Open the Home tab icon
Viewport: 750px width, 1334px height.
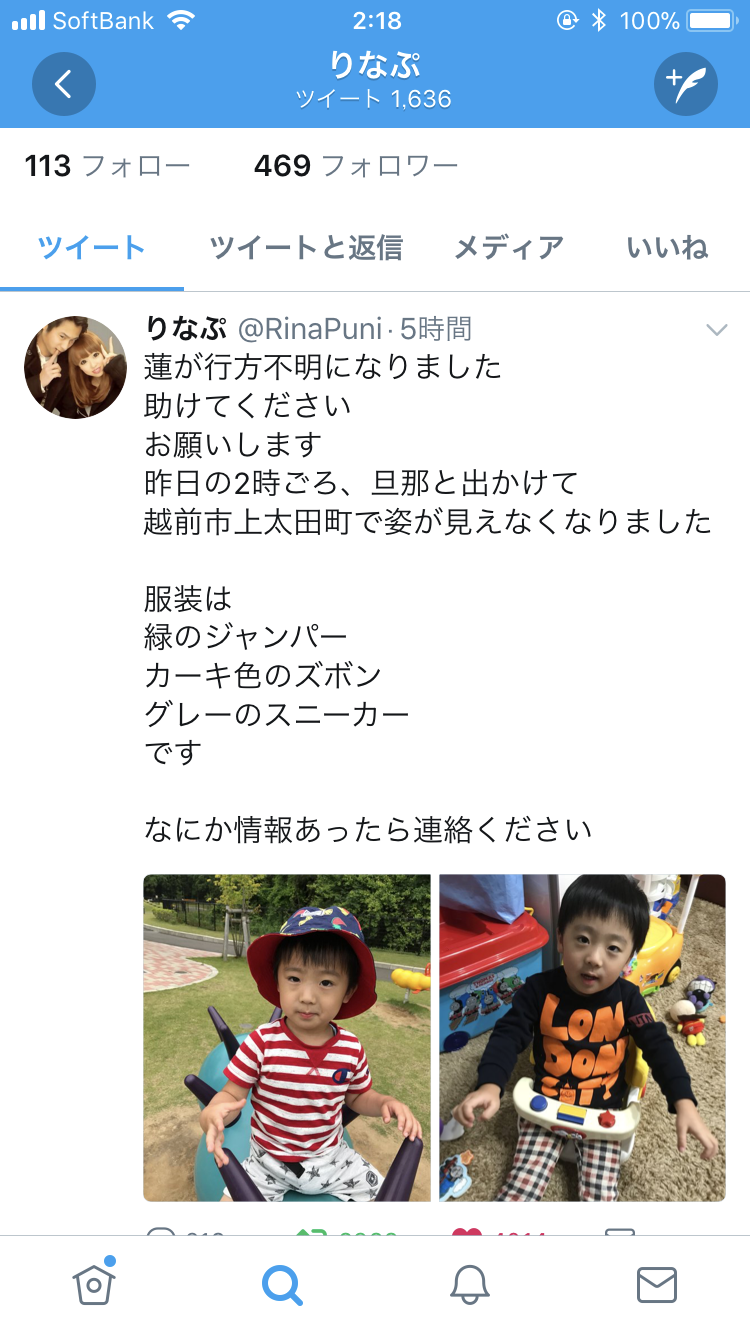[x=94, y=1283]
